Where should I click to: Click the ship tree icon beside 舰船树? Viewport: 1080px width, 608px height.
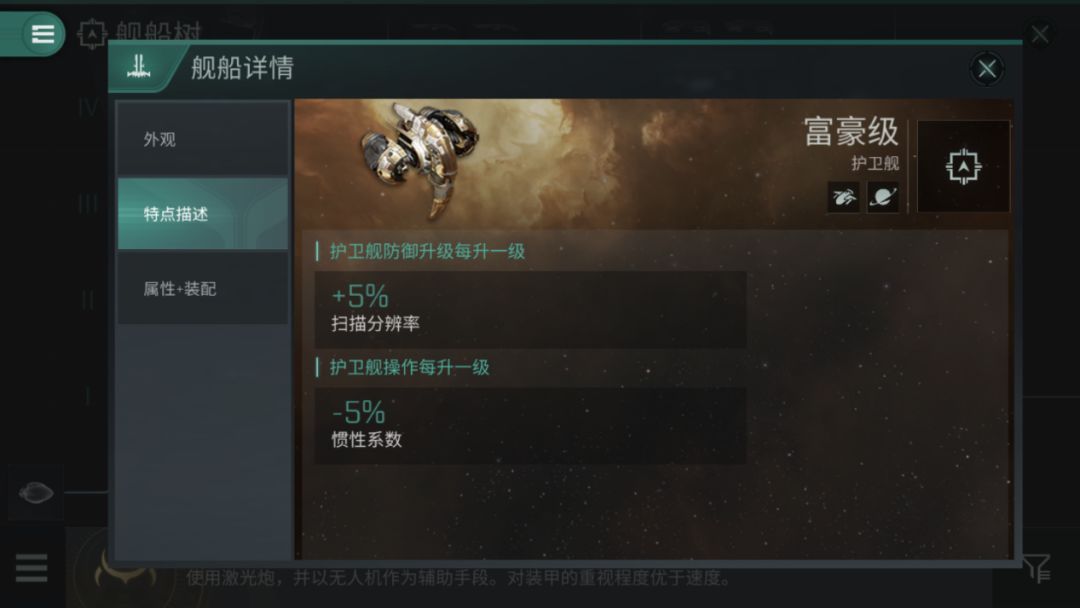coord(92,33)
